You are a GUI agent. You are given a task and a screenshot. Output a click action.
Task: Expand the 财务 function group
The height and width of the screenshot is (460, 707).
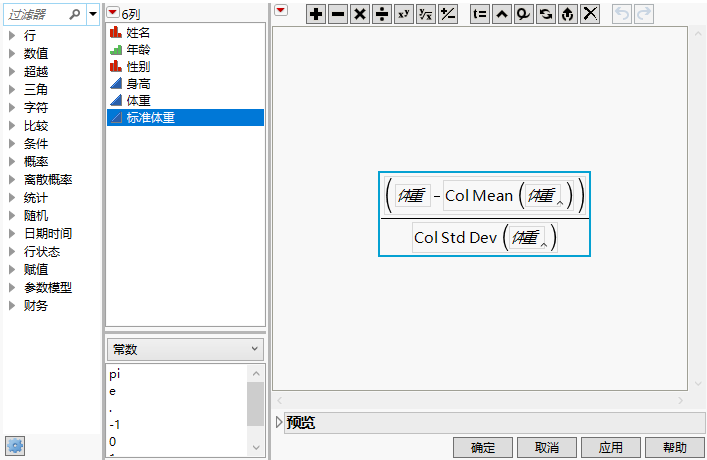coord(12,306)
